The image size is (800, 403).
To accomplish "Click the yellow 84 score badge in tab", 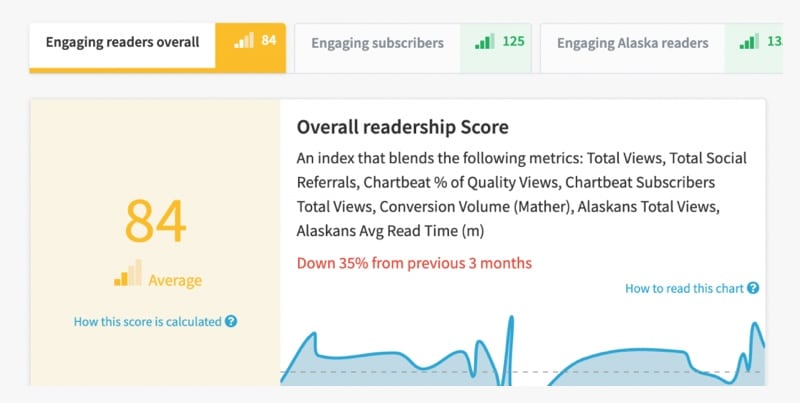I will coord(251,45).
